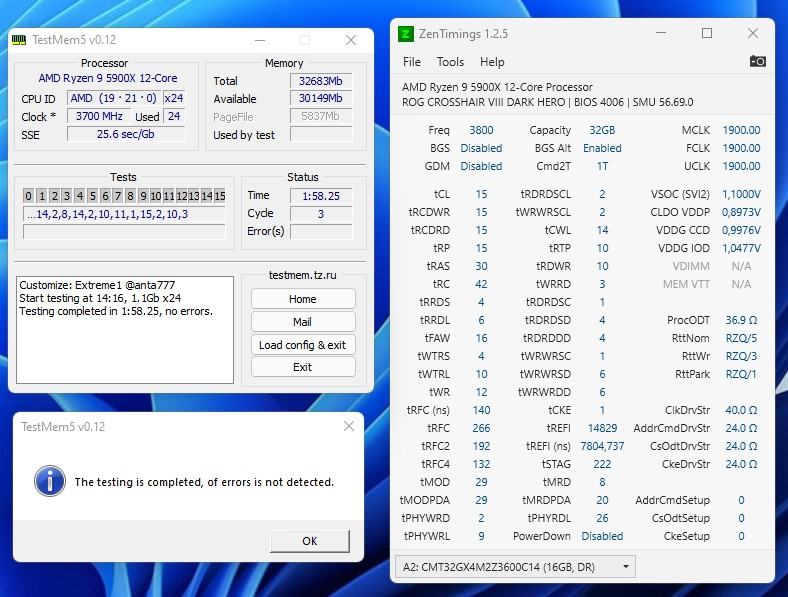This screenshot has height=597, width=788.
Task: Close the TestMem5 completion dialog
Action: [x=349, y=426]
